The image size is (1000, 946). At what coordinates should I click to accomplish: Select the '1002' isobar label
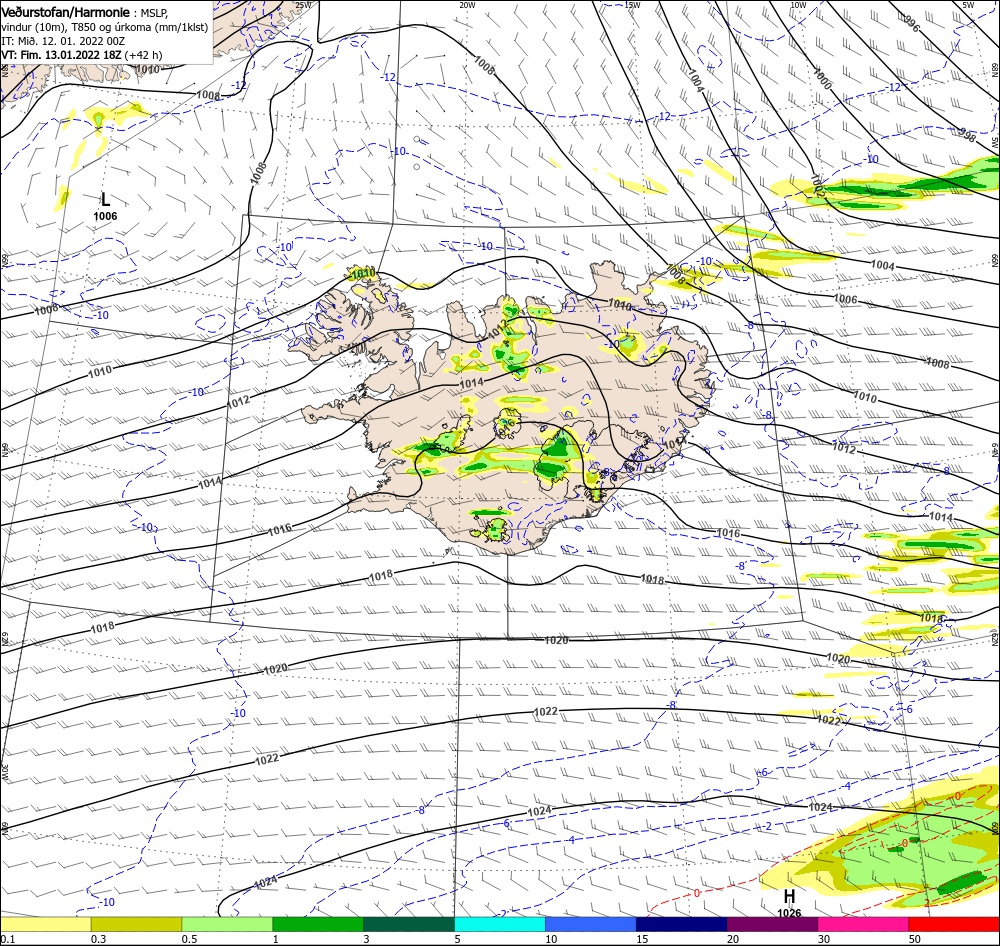(818, 185)
